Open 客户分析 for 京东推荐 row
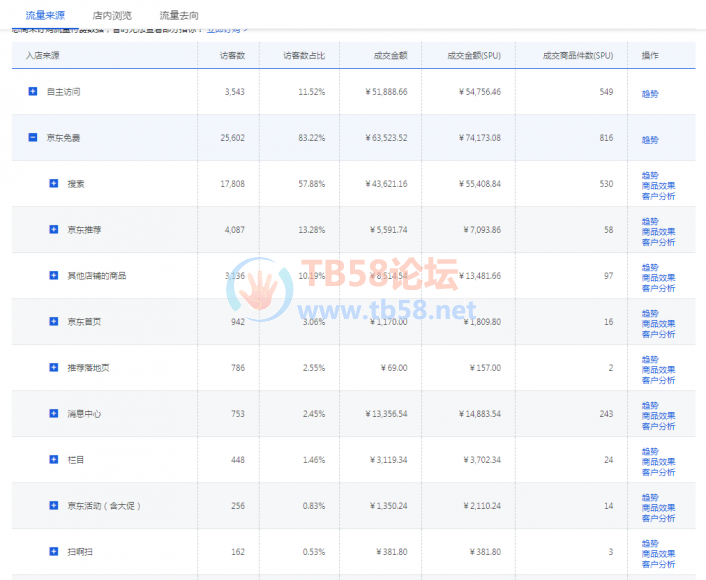Screen dimensions: 706x580 point(658,242)
